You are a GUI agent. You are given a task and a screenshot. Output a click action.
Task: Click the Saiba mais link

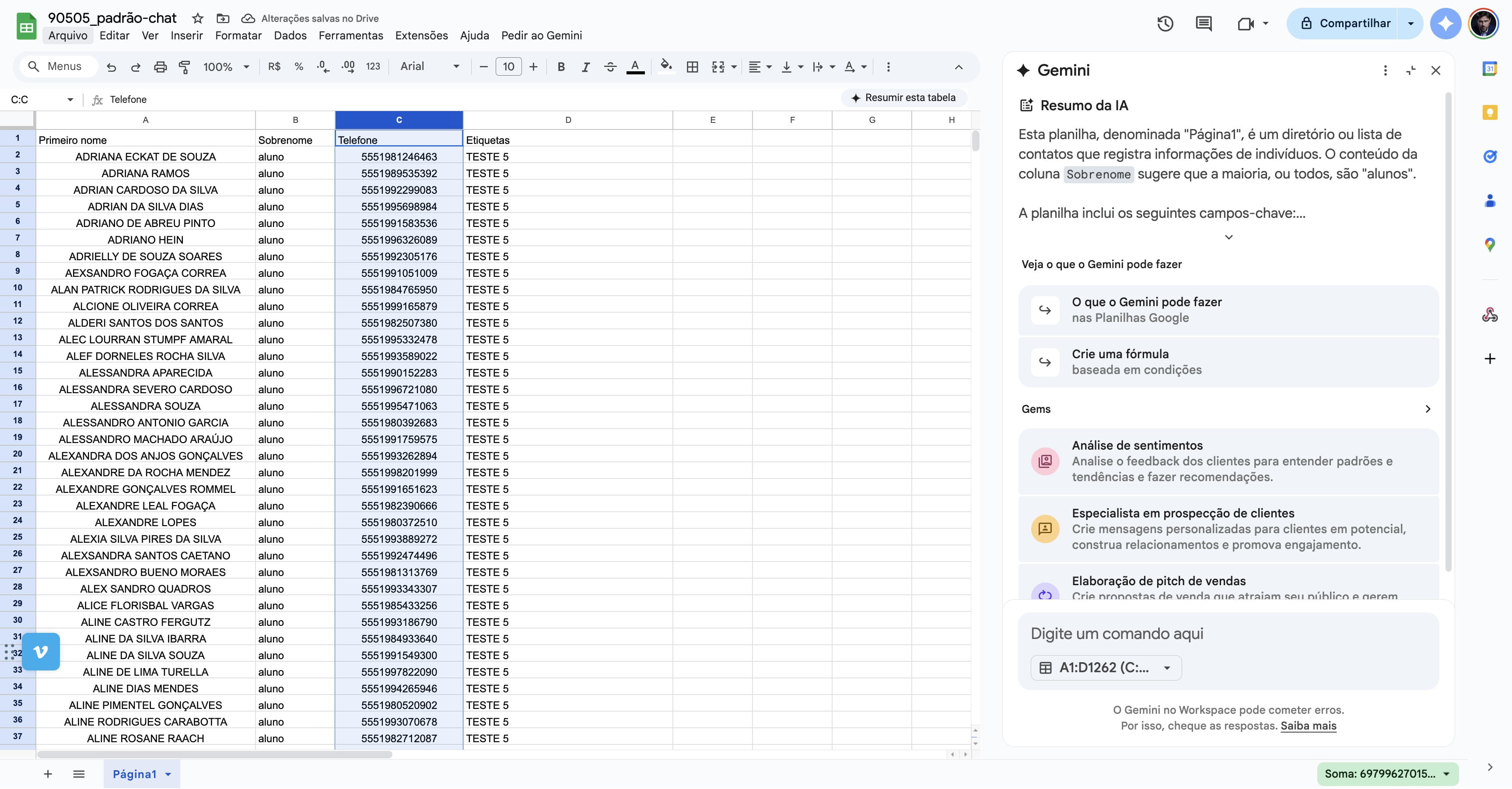(x=1308, y=726)
